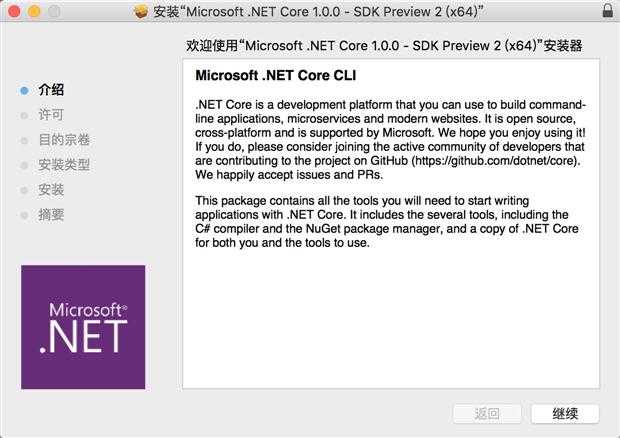Click the "Microsoft .NET Core CLI" heading
This screenshot has height=438, width=620.
(275, 76)
